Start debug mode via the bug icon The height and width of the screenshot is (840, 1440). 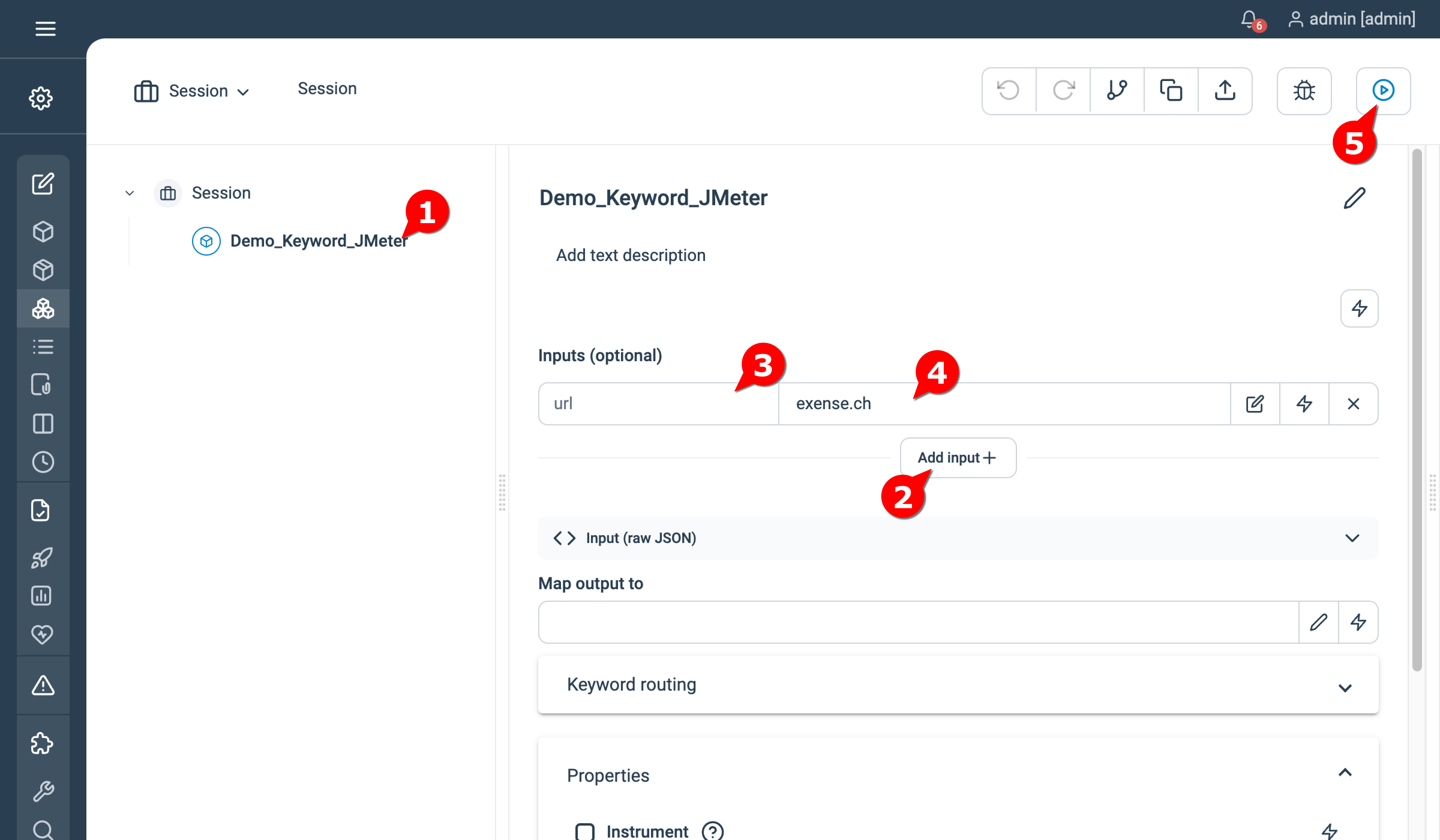pos(1305,91)
